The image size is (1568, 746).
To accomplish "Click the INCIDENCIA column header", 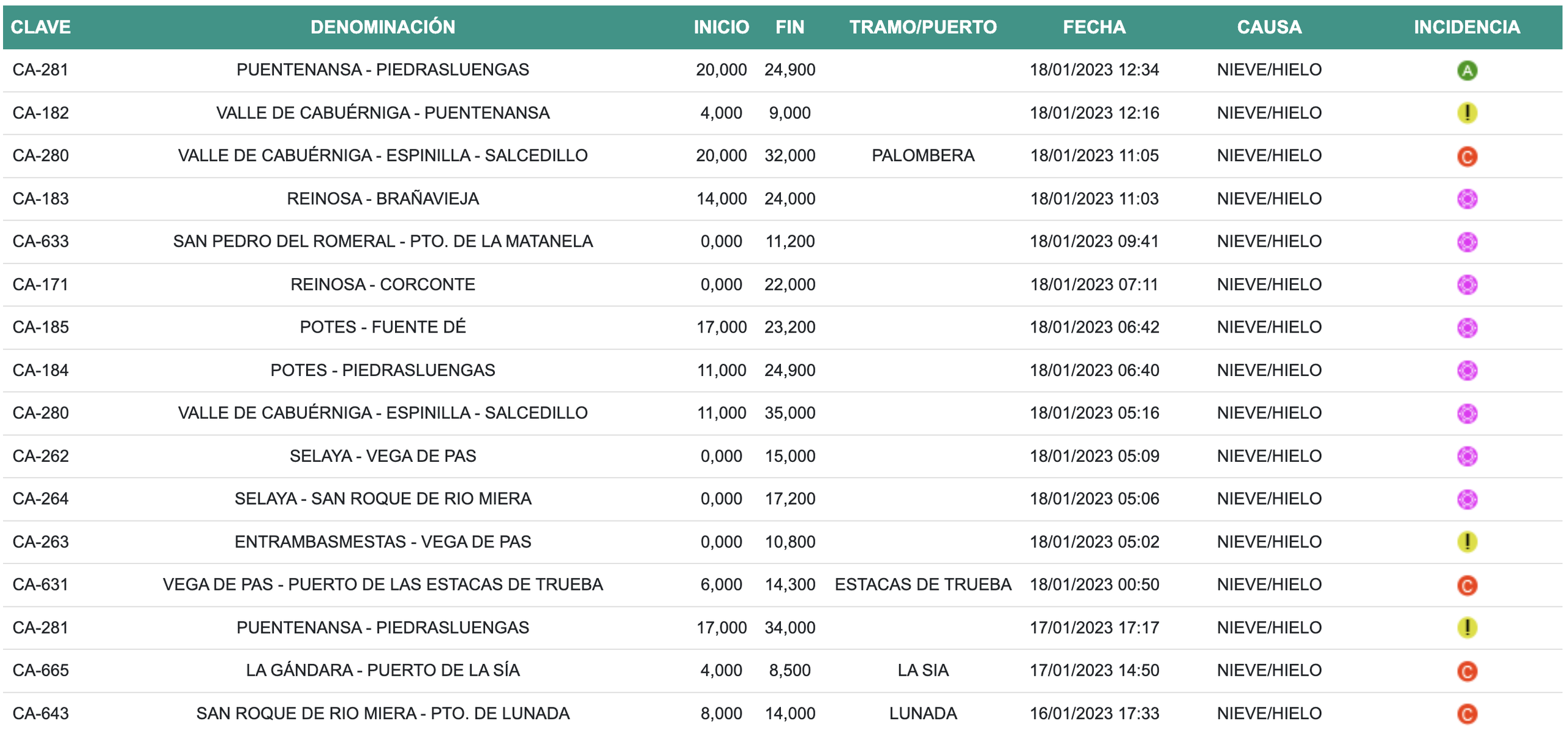I will pos(1466,27).
